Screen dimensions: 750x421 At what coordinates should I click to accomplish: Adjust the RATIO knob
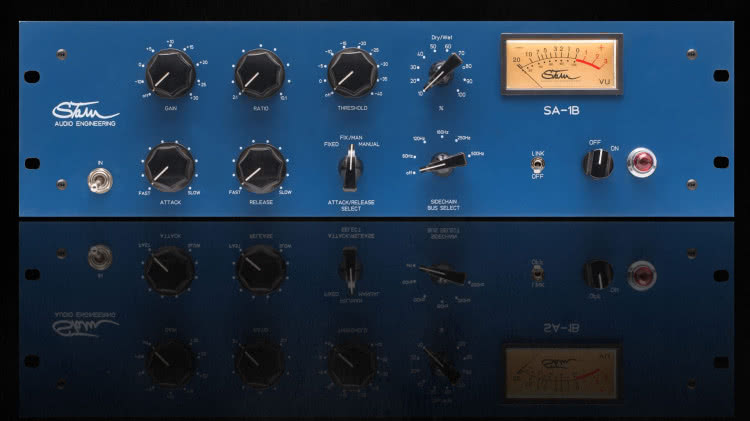[x=260, y=75]
